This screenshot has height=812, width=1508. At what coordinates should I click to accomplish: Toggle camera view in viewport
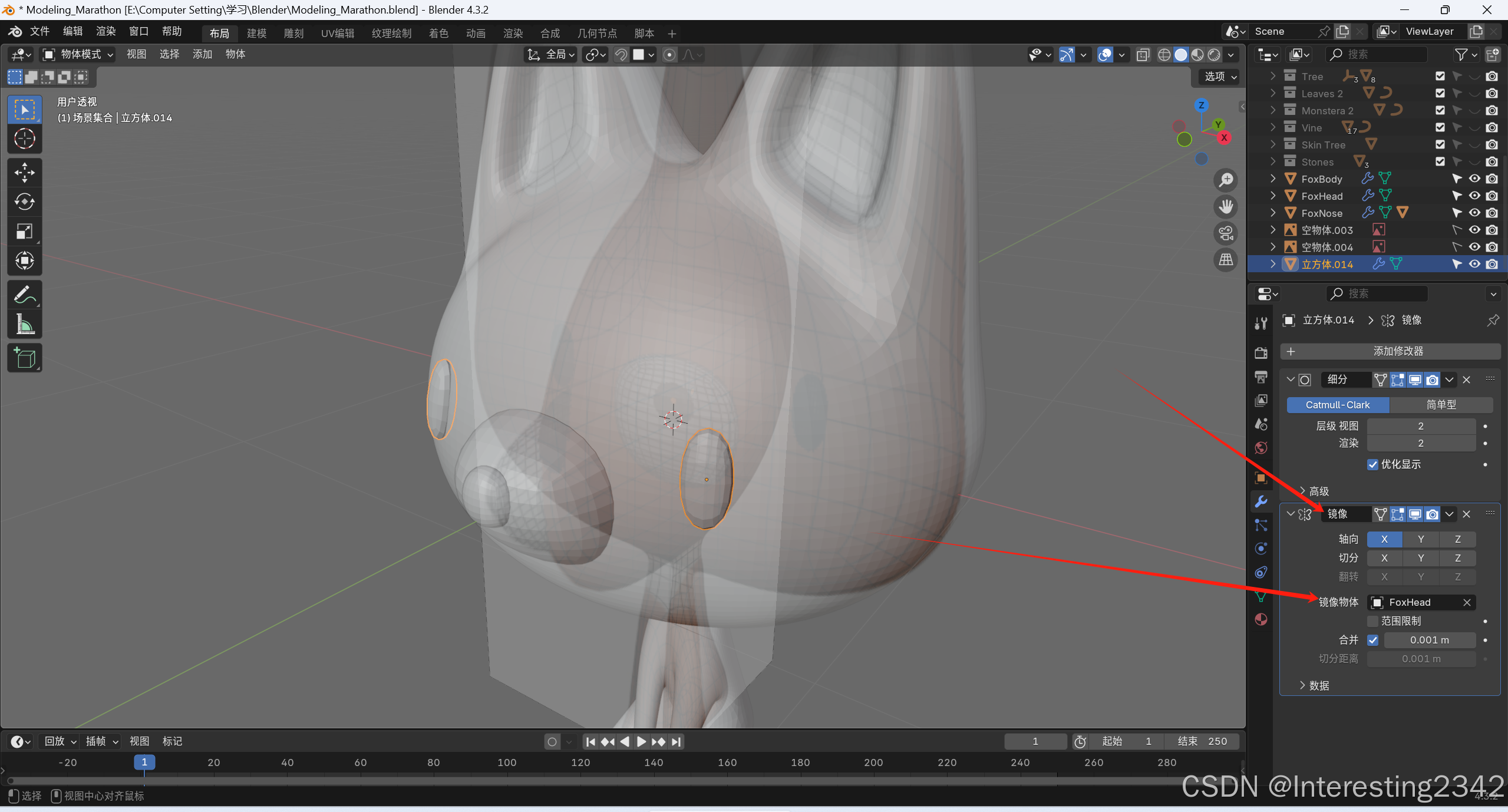click(1226, 233)
